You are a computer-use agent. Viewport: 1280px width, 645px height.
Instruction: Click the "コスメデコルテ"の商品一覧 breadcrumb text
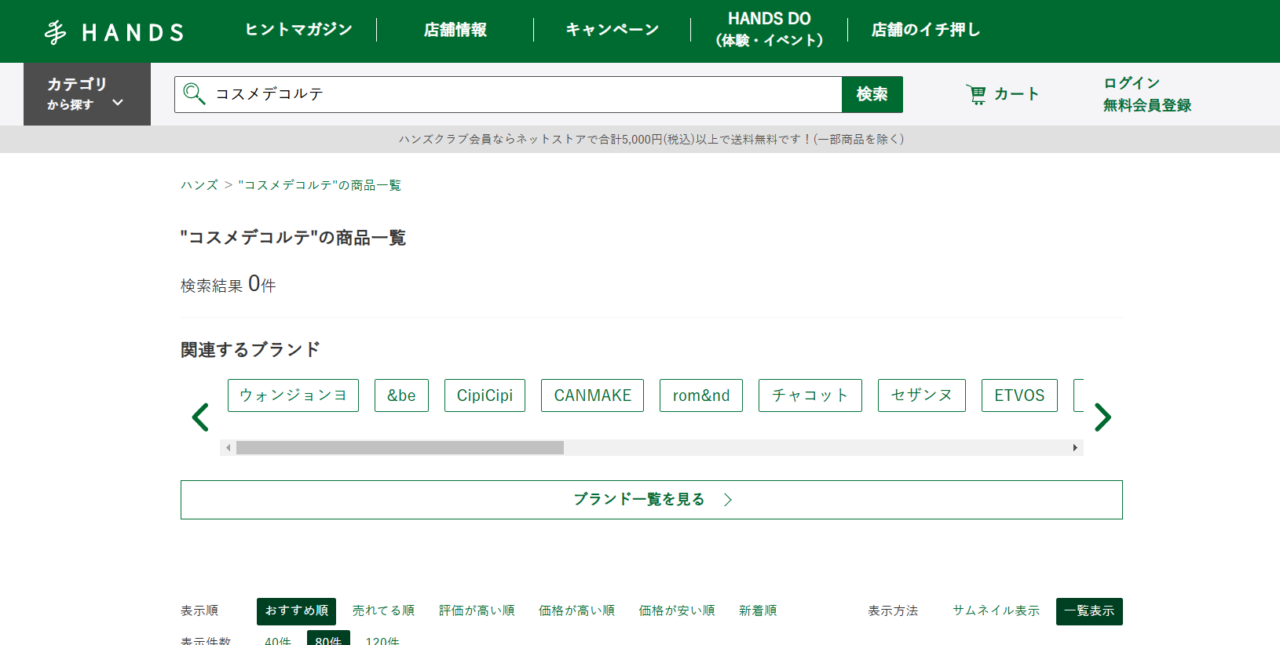(320, 185)
